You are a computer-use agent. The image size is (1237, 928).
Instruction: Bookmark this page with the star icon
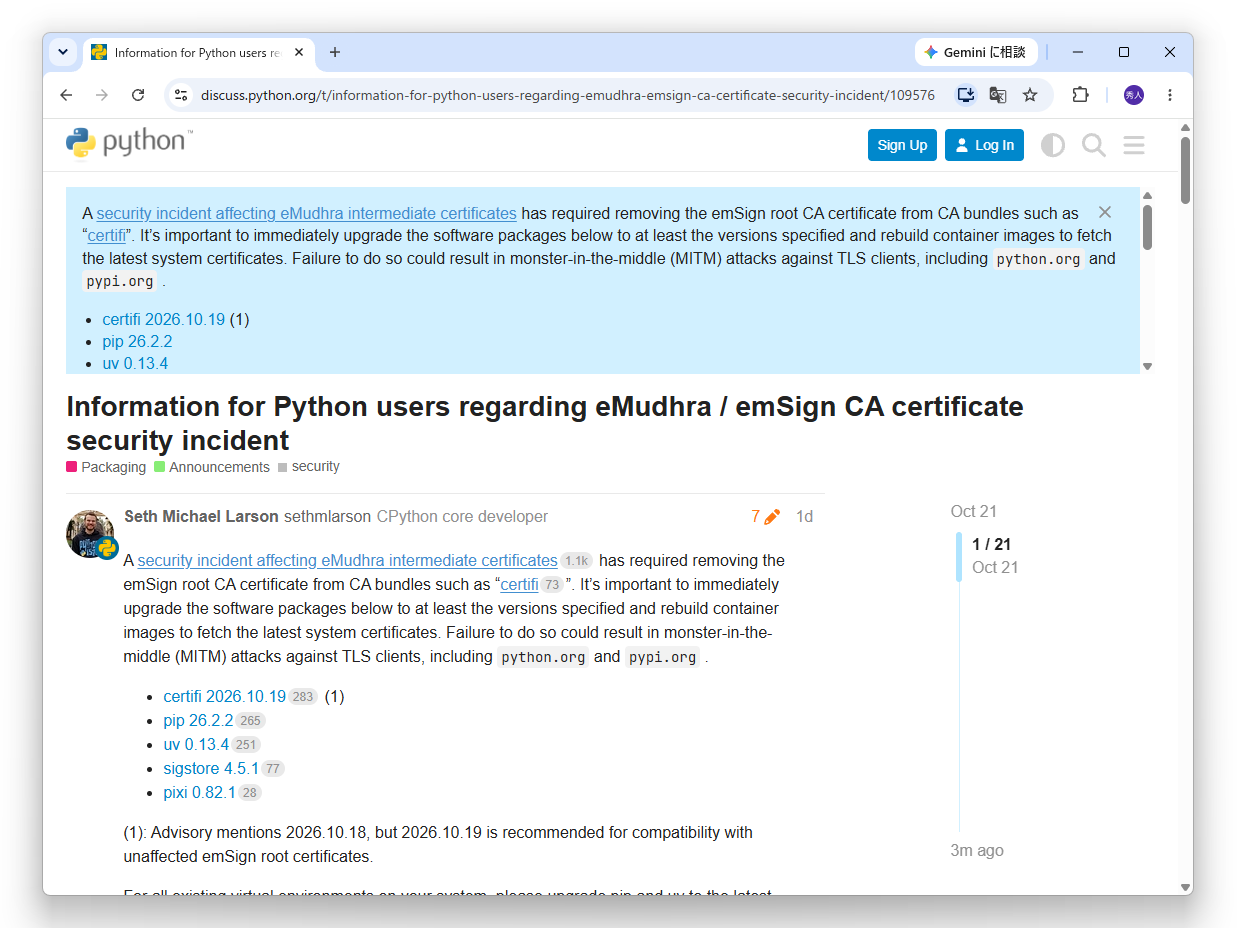coord(1029,95)
